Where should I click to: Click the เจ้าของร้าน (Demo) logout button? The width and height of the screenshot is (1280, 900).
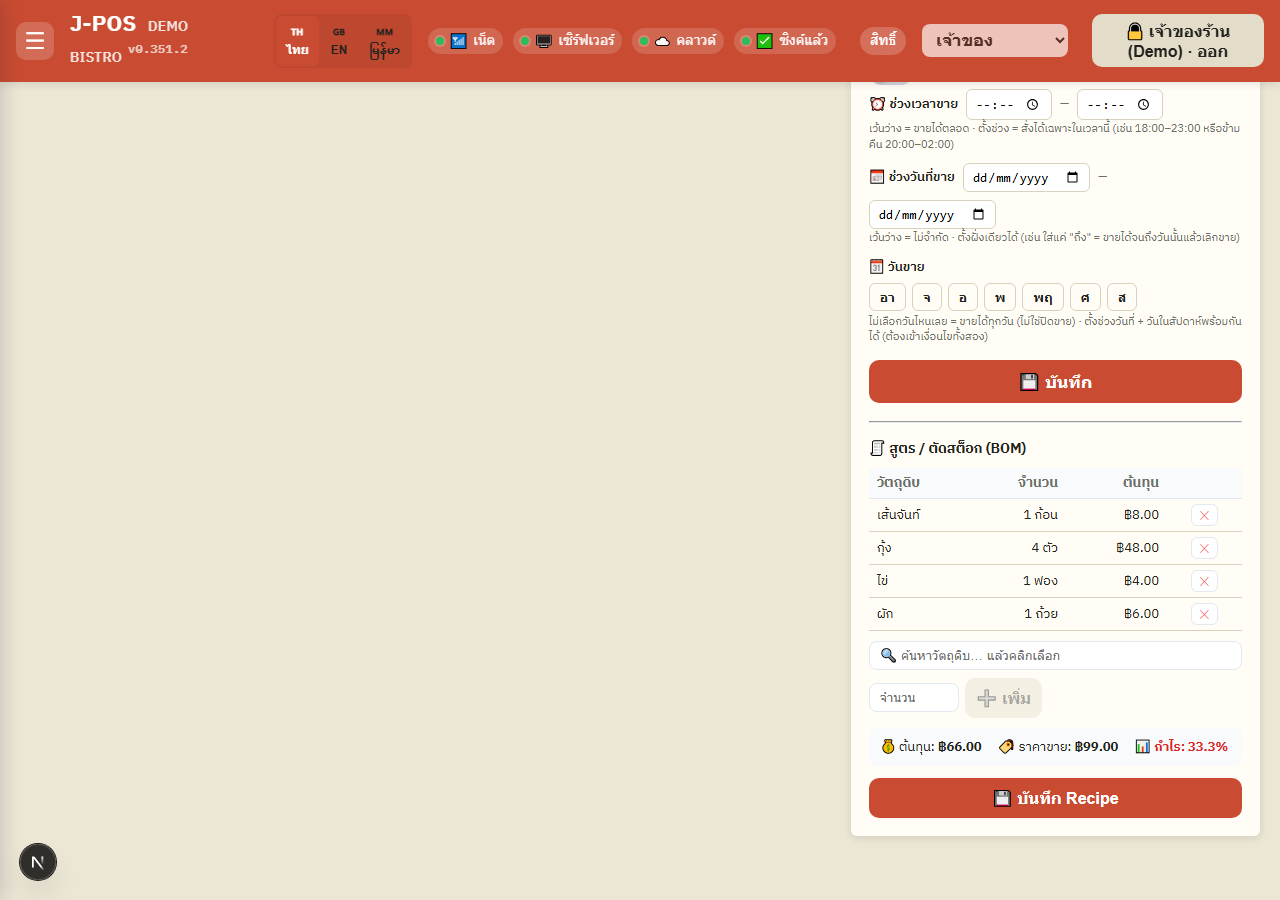click(1178, 41)
